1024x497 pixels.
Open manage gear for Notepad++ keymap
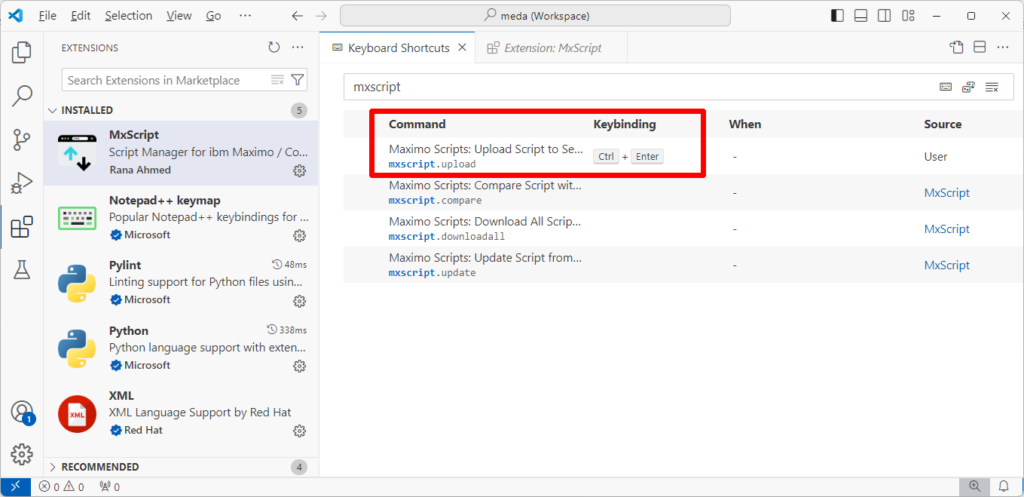pos(300,235)
